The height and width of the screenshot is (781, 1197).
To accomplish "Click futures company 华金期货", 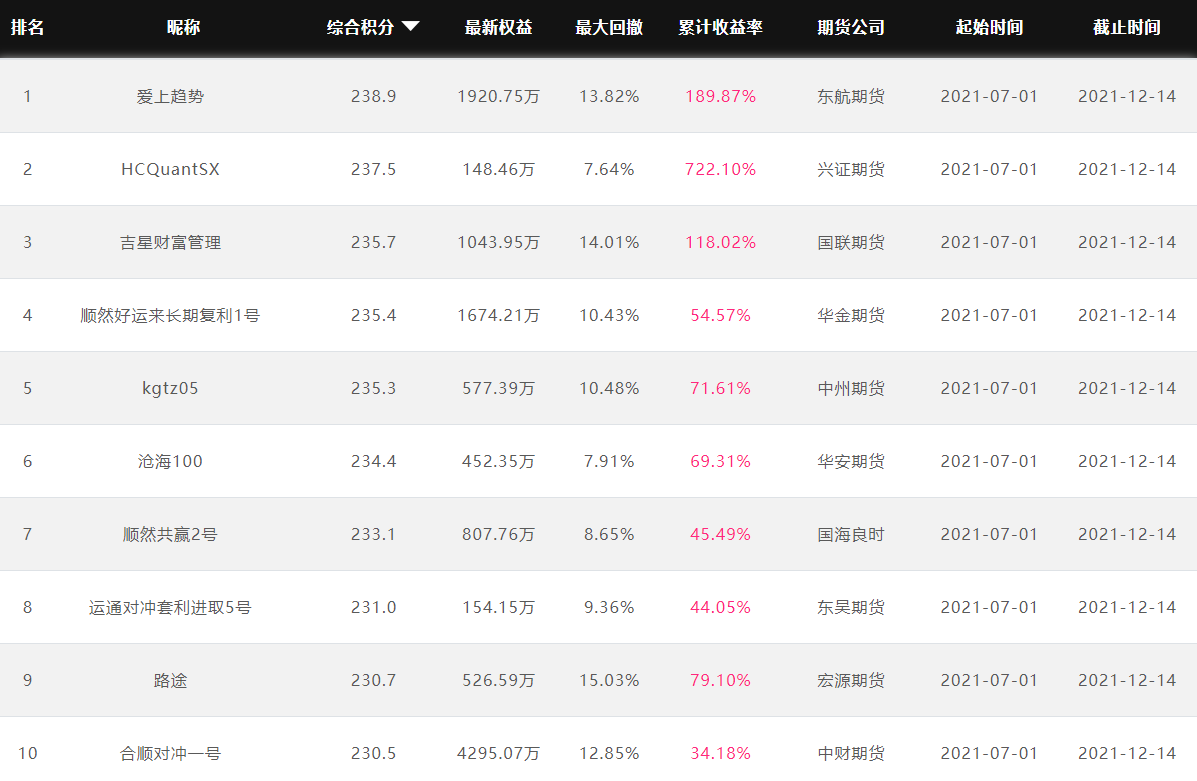I will tap(851, 315).
